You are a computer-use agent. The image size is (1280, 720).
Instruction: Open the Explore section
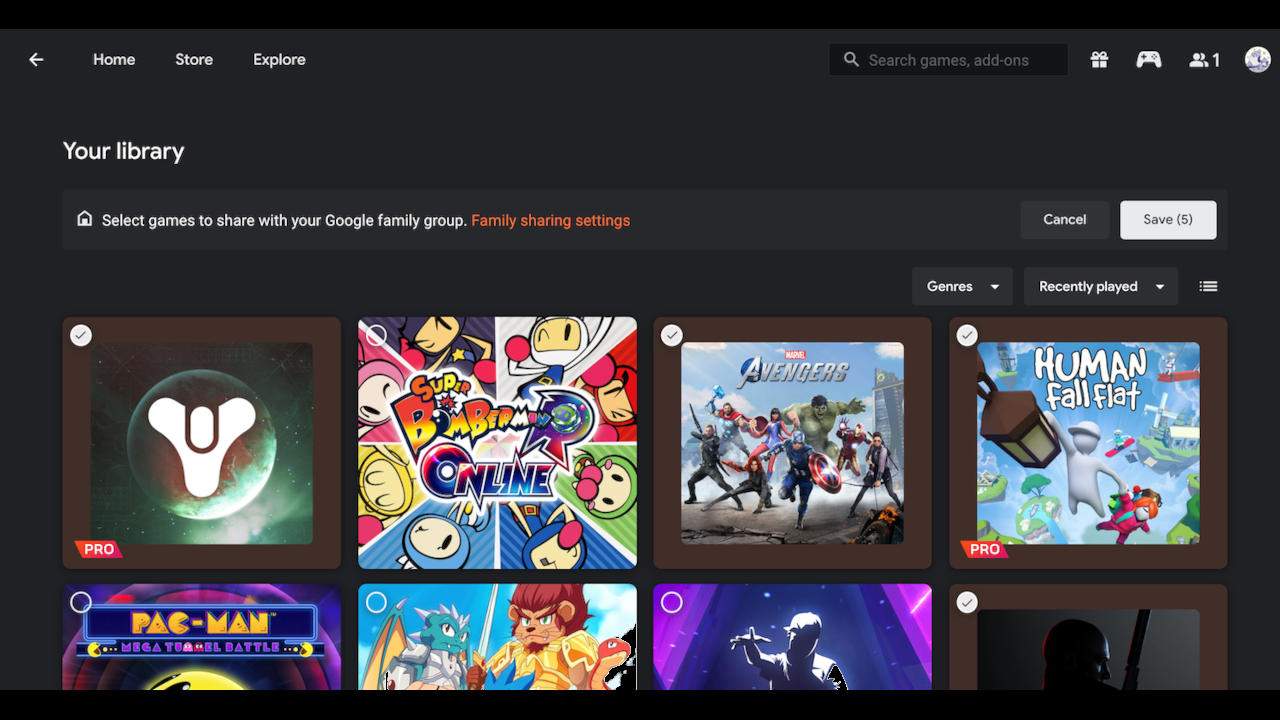(278, 59)
